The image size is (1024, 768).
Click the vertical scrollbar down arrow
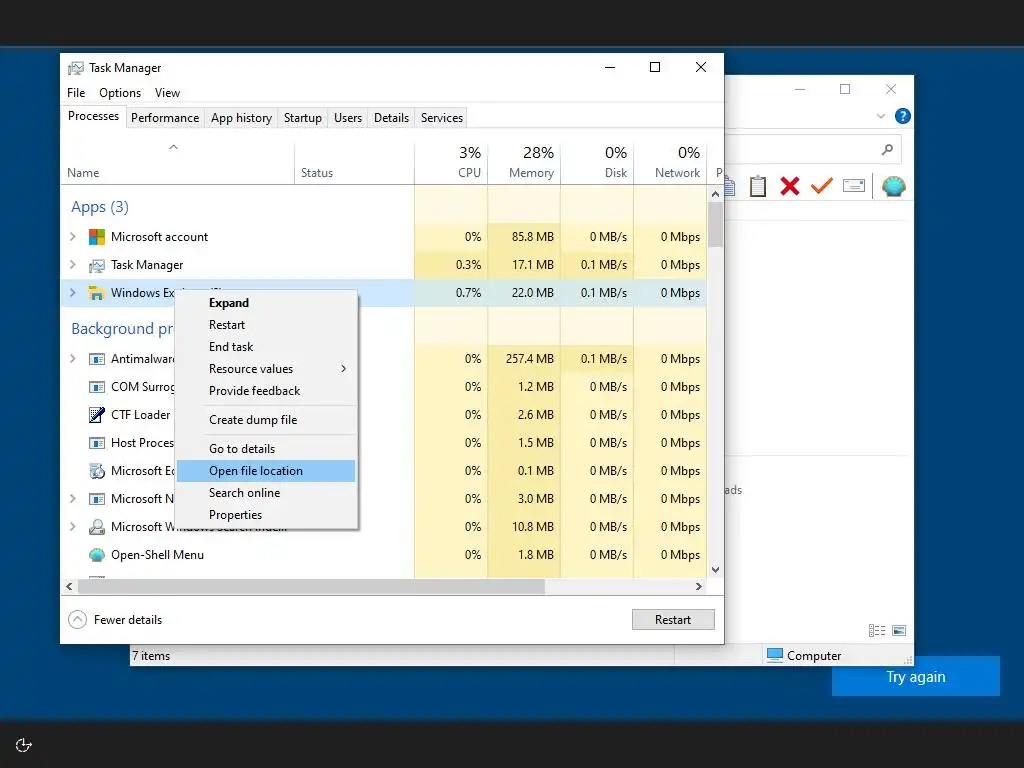(x=715, y=569)
